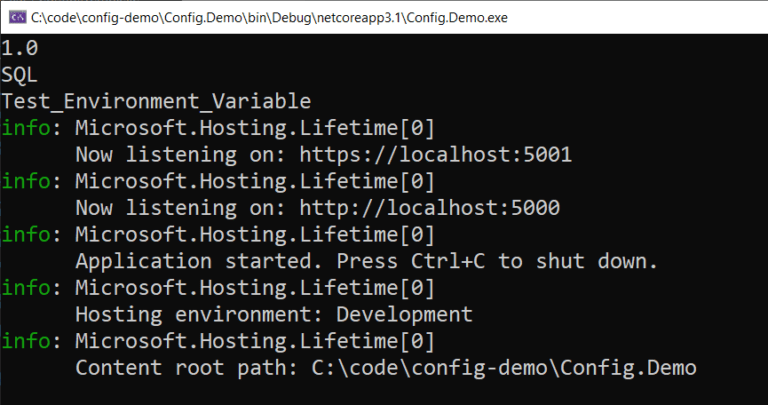Open the https://localhost:5001 URL

[435, 155]
